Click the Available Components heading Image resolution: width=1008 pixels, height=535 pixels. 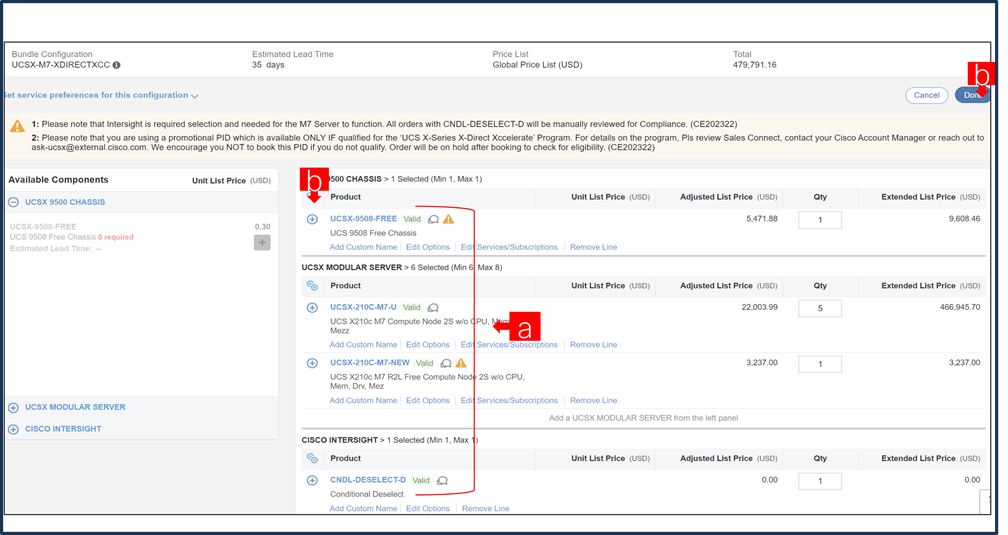(58, 180)
